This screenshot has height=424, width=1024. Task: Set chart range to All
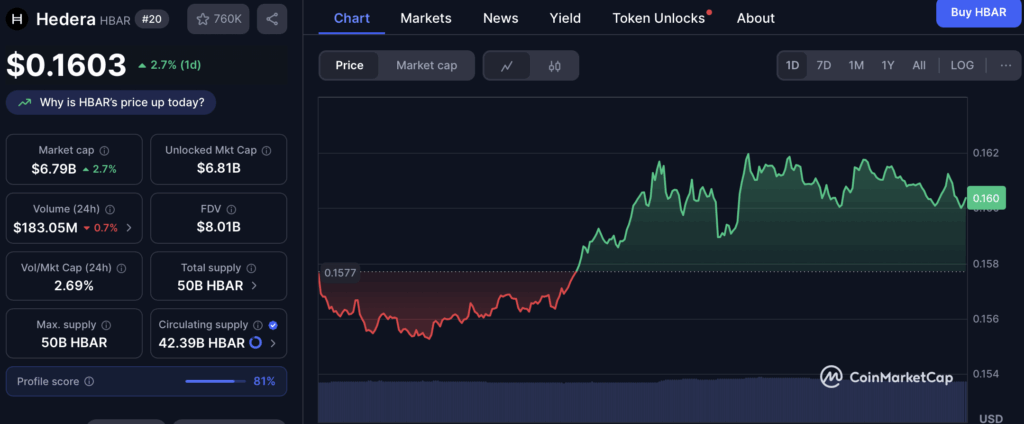point(919,65)
